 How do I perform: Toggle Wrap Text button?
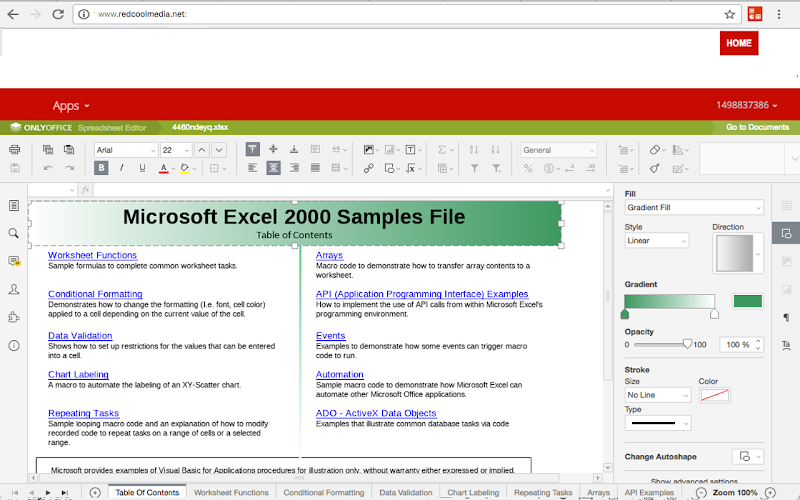(315, 149)
